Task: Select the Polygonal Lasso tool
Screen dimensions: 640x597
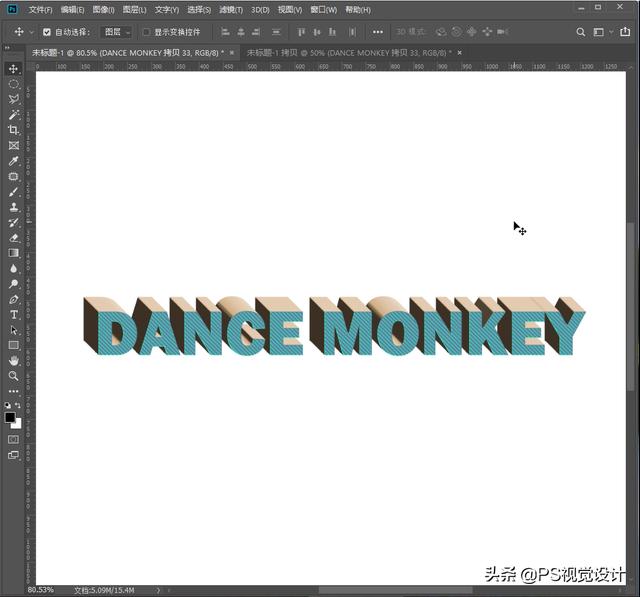Action: pyautogui.click(x=13, y=99)
